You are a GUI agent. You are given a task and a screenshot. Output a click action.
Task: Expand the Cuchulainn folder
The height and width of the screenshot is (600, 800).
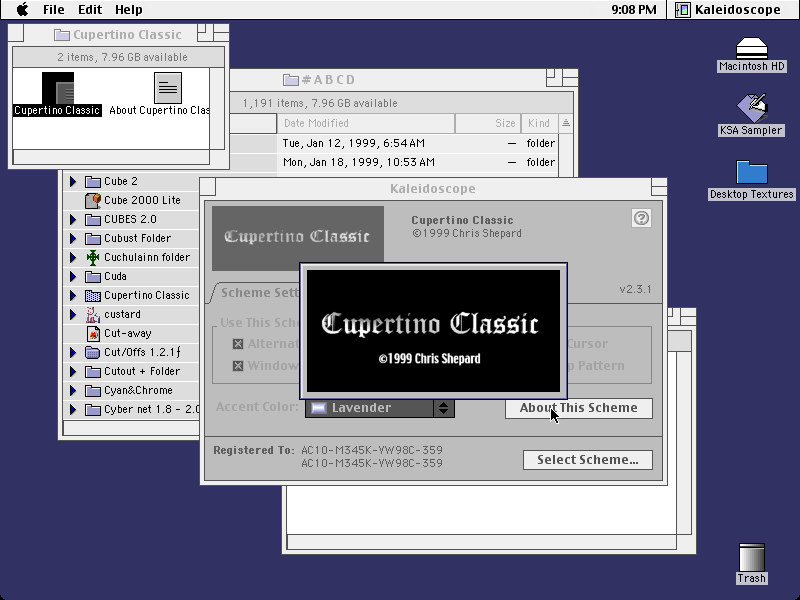coord(73,258)
